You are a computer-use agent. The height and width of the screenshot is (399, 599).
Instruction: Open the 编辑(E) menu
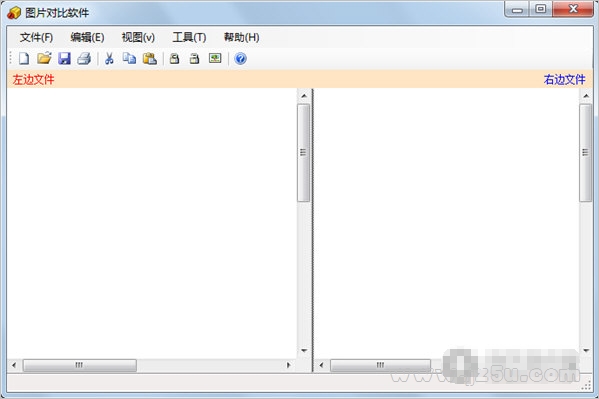coord(87,37)
